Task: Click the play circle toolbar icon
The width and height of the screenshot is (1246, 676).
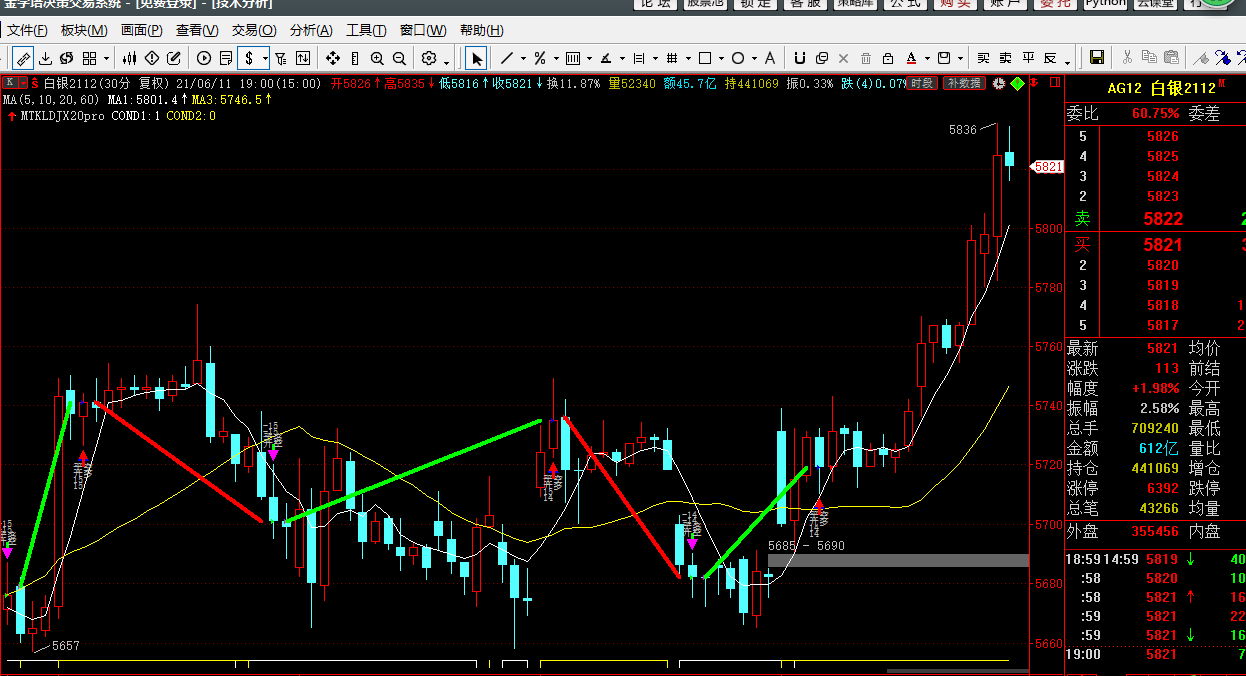Action: [x=204, y=58]
